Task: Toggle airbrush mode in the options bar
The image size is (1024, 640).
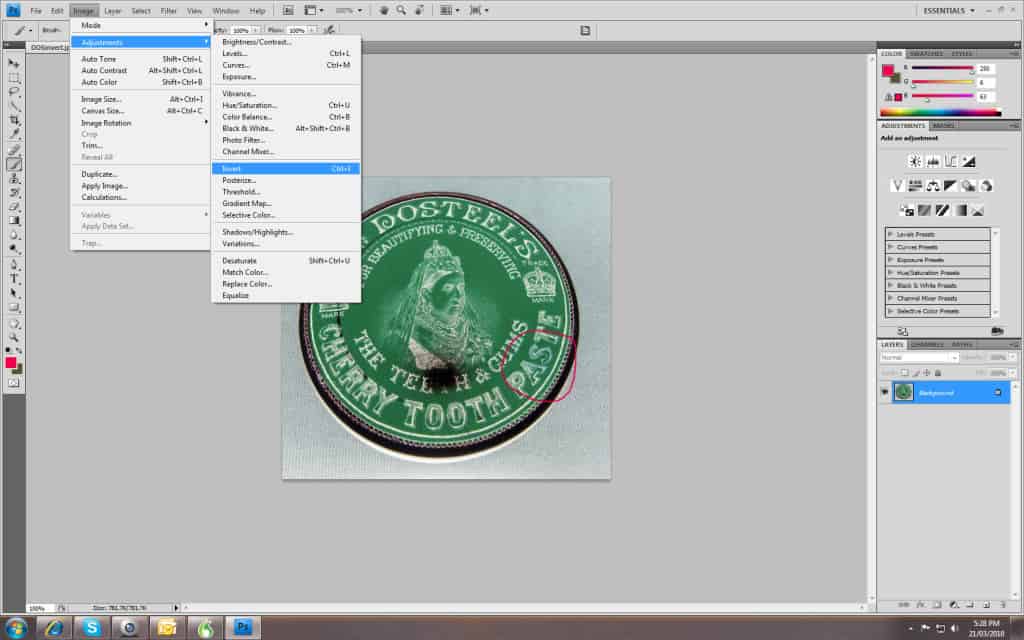Action: (x=330, y=30)
